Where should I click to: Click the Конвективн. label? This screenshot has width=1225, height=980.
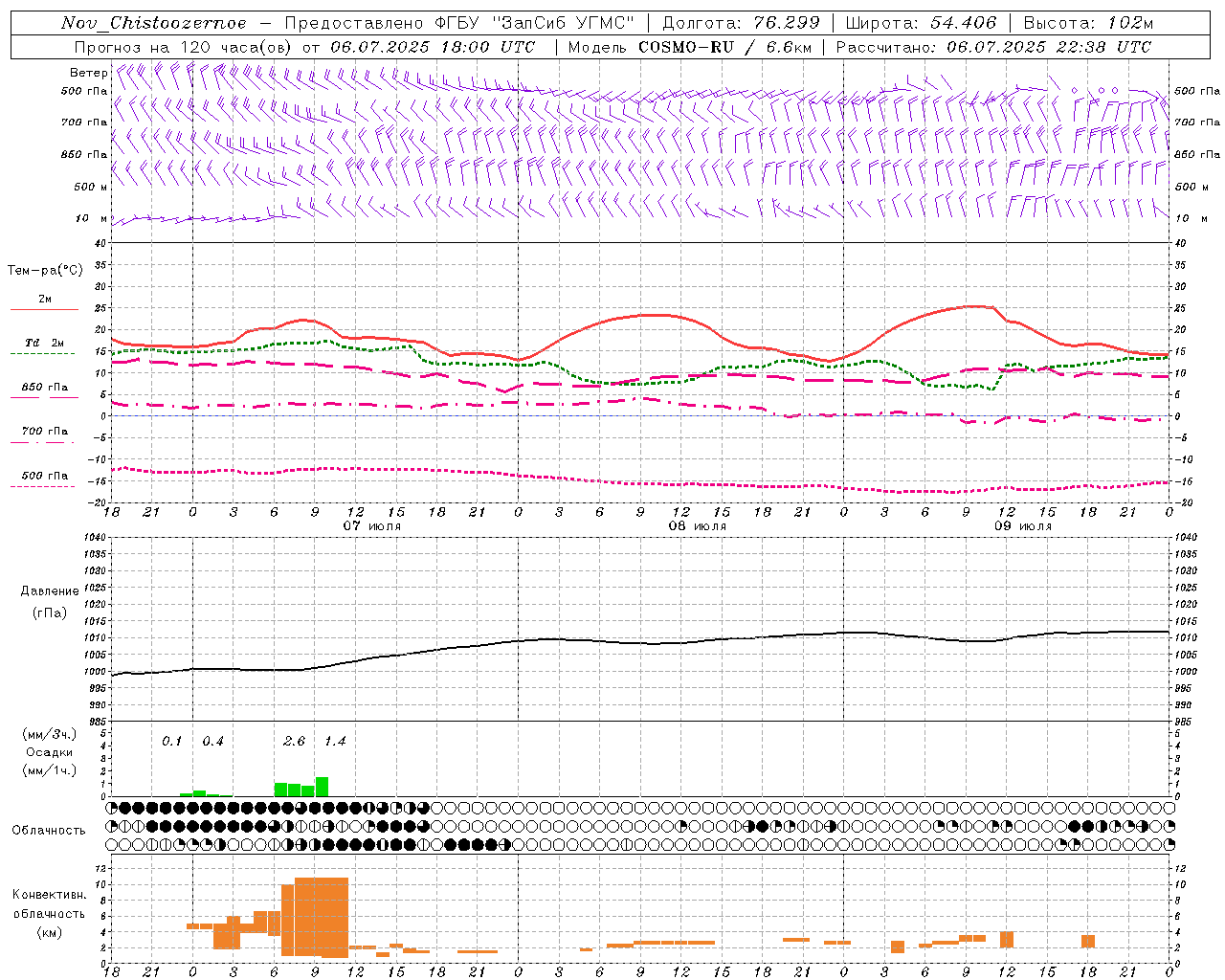tap(50, 895)
